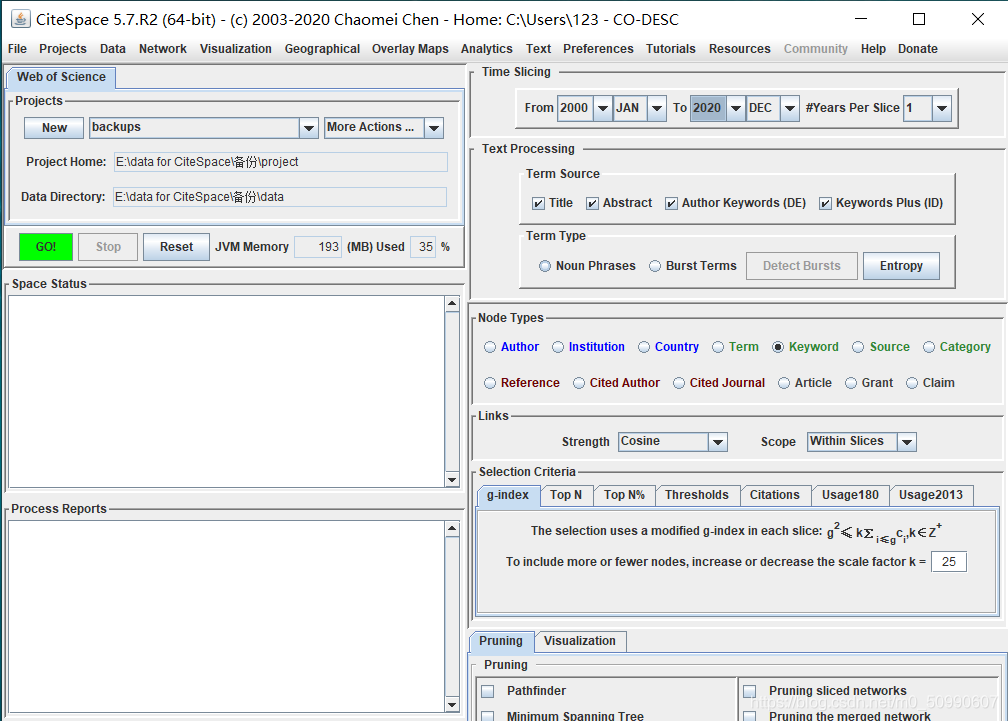Screen dimensions: 1008x721
Task: Select the Web of Science tab
Action: (61, 77)
